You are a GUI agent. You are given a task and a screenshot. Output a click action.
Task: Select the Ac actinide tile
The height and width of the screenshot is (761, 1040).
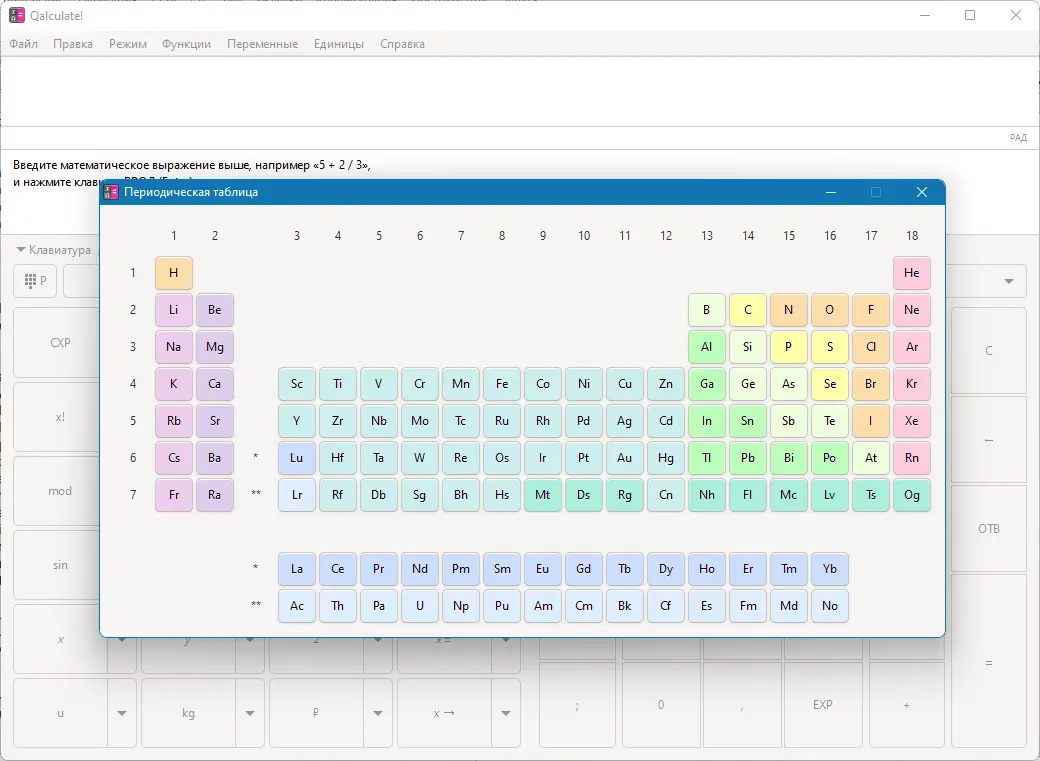click(296, 606)
